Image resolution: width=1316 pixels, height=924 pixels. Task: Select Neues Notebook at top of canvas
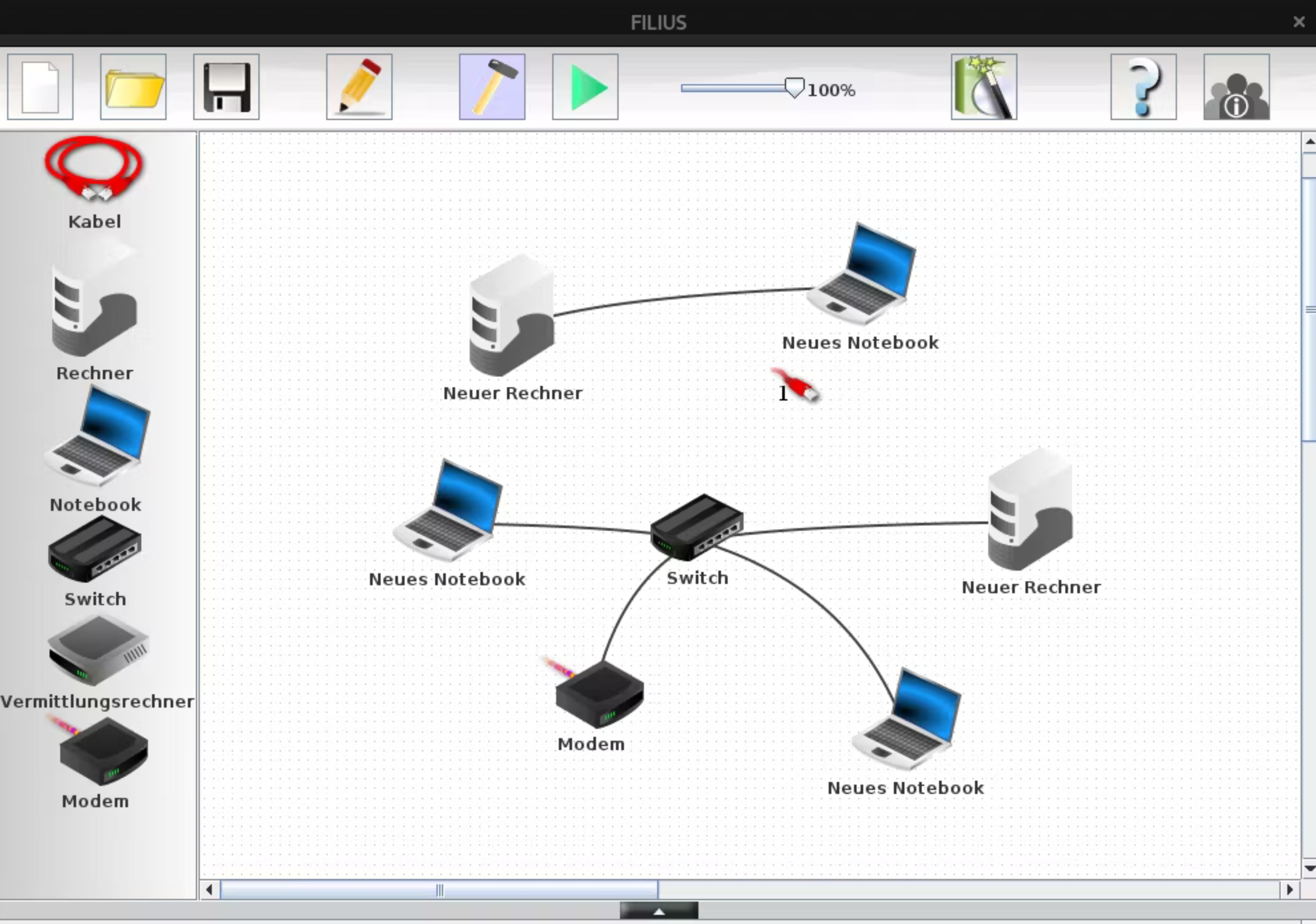pos(861,274)
